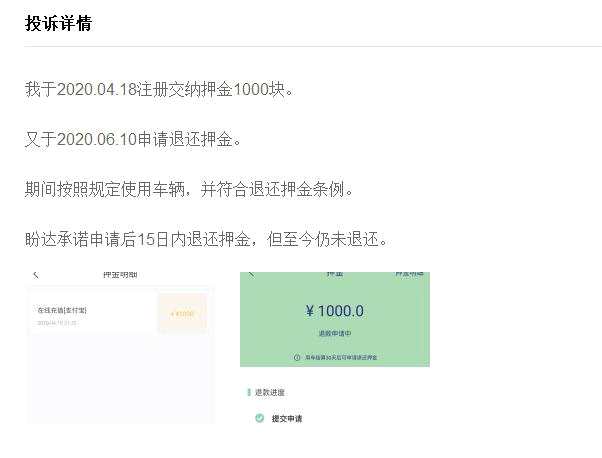The height and width of the screenshot is (458, 602).
Task: Click the info circle icon in green banner
Action: (297, 357)
